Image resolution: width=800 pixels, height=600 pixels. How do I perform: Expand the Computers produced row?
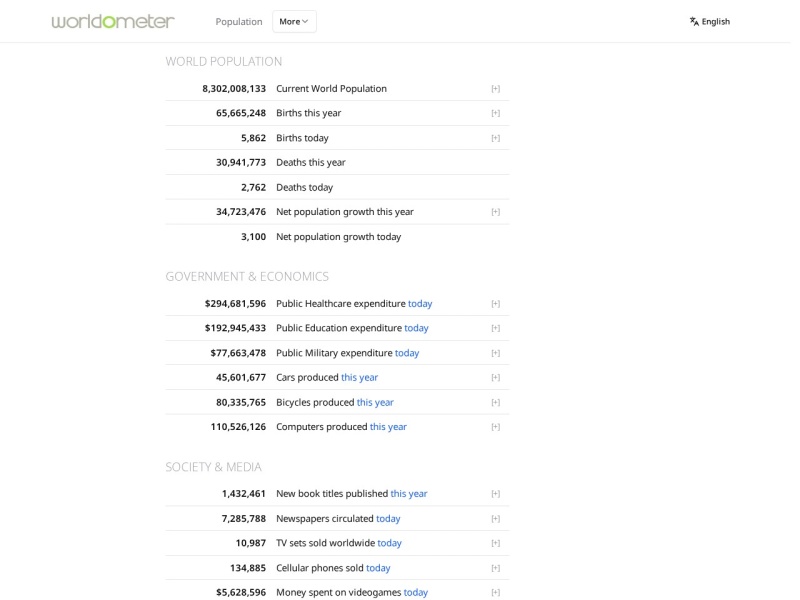tap(495, 427)
